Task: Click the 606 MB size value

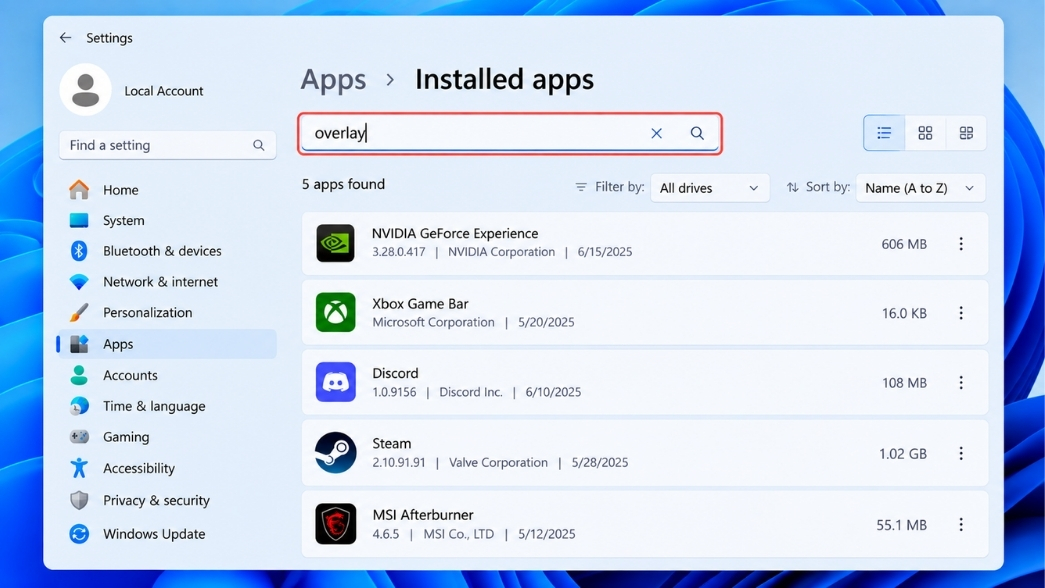Action: [x=904, y=244]
